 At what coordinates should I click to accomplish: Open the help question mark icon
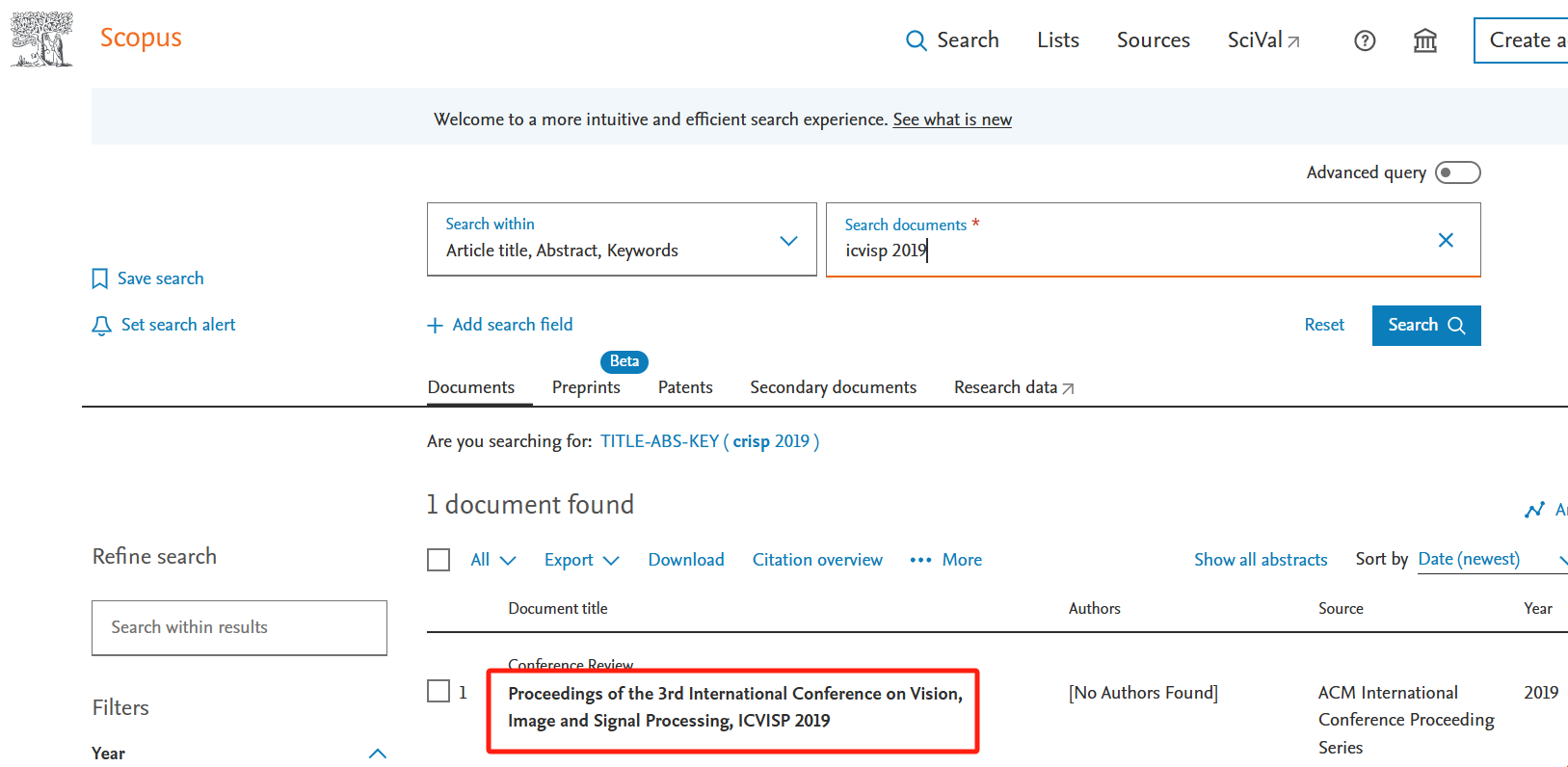[x=1365, y=40]
